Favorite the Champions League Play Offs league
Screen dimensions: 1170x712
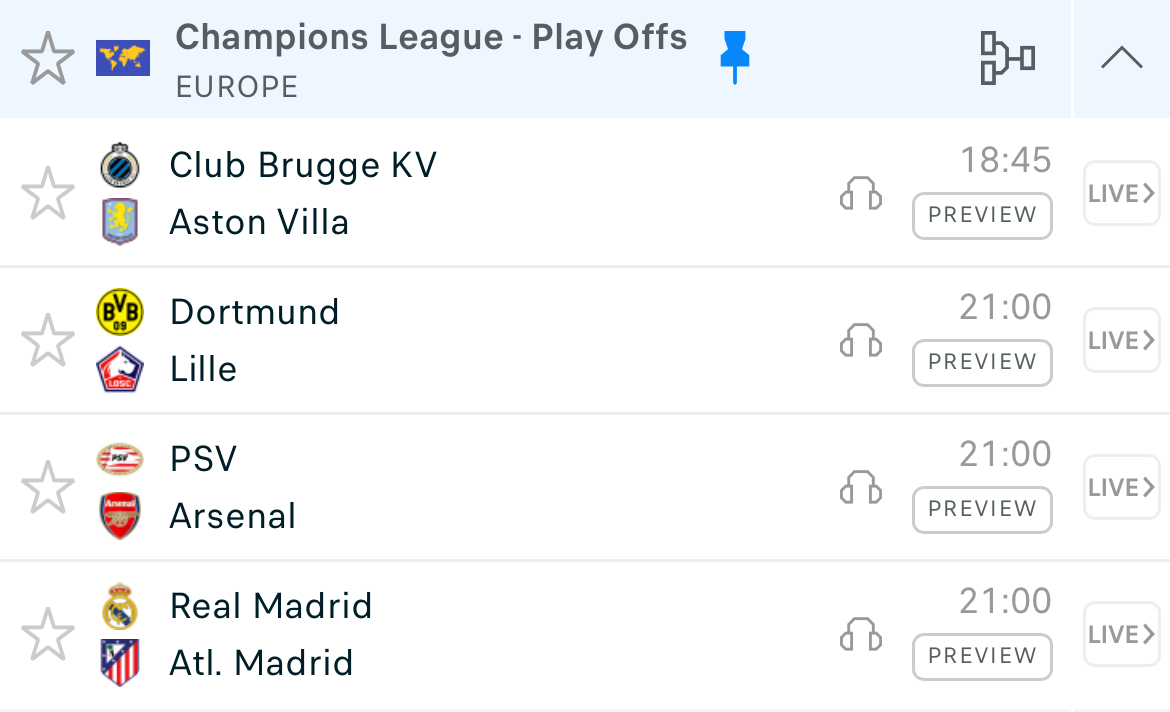coord(48,59)
